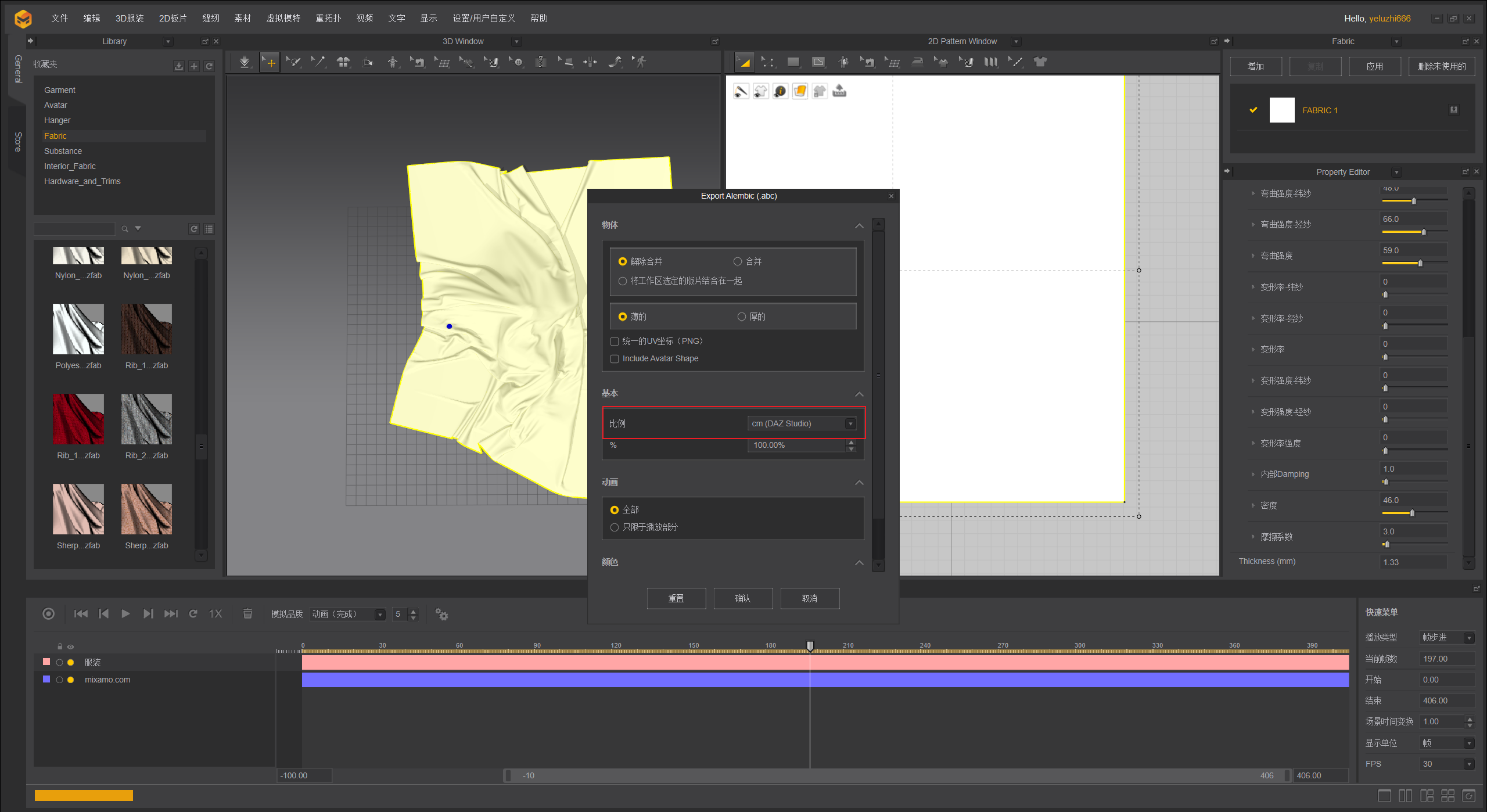Click the 增加 button in Fabric panel
The image size is (1487, 812).
pos(1255,66)
